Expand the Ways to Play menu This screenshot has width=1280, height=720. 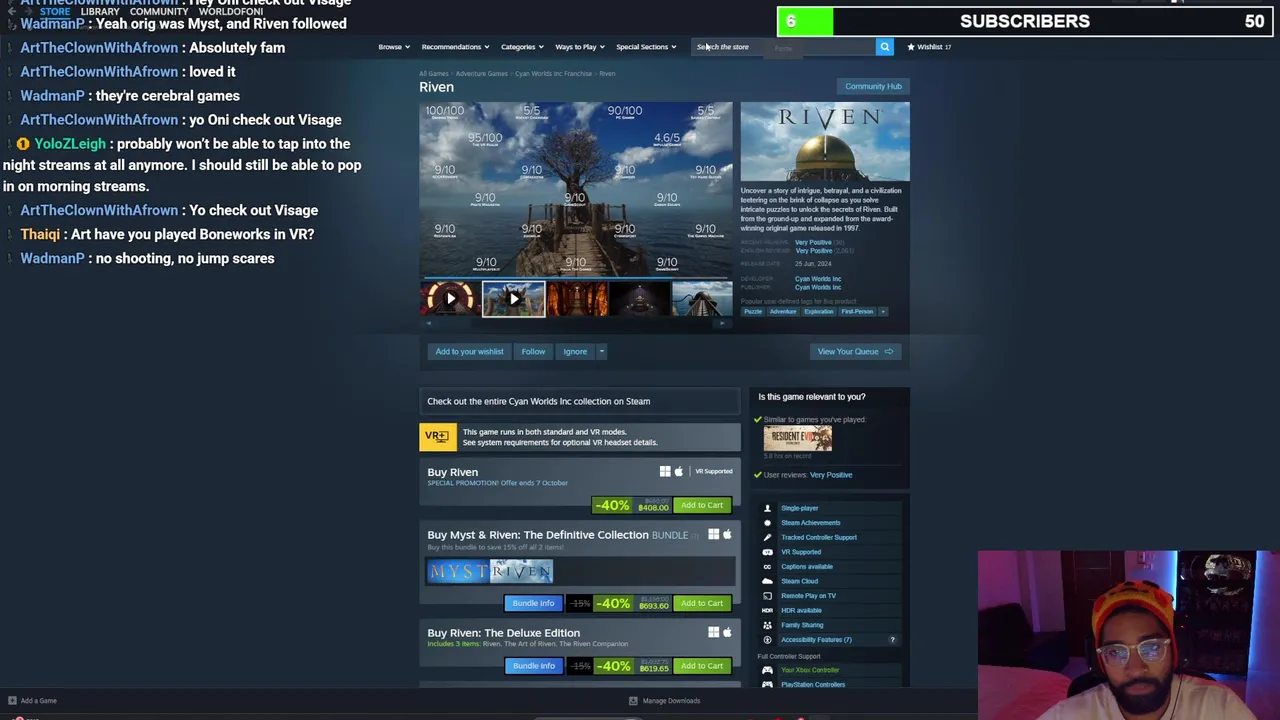[x=580, y=47]
